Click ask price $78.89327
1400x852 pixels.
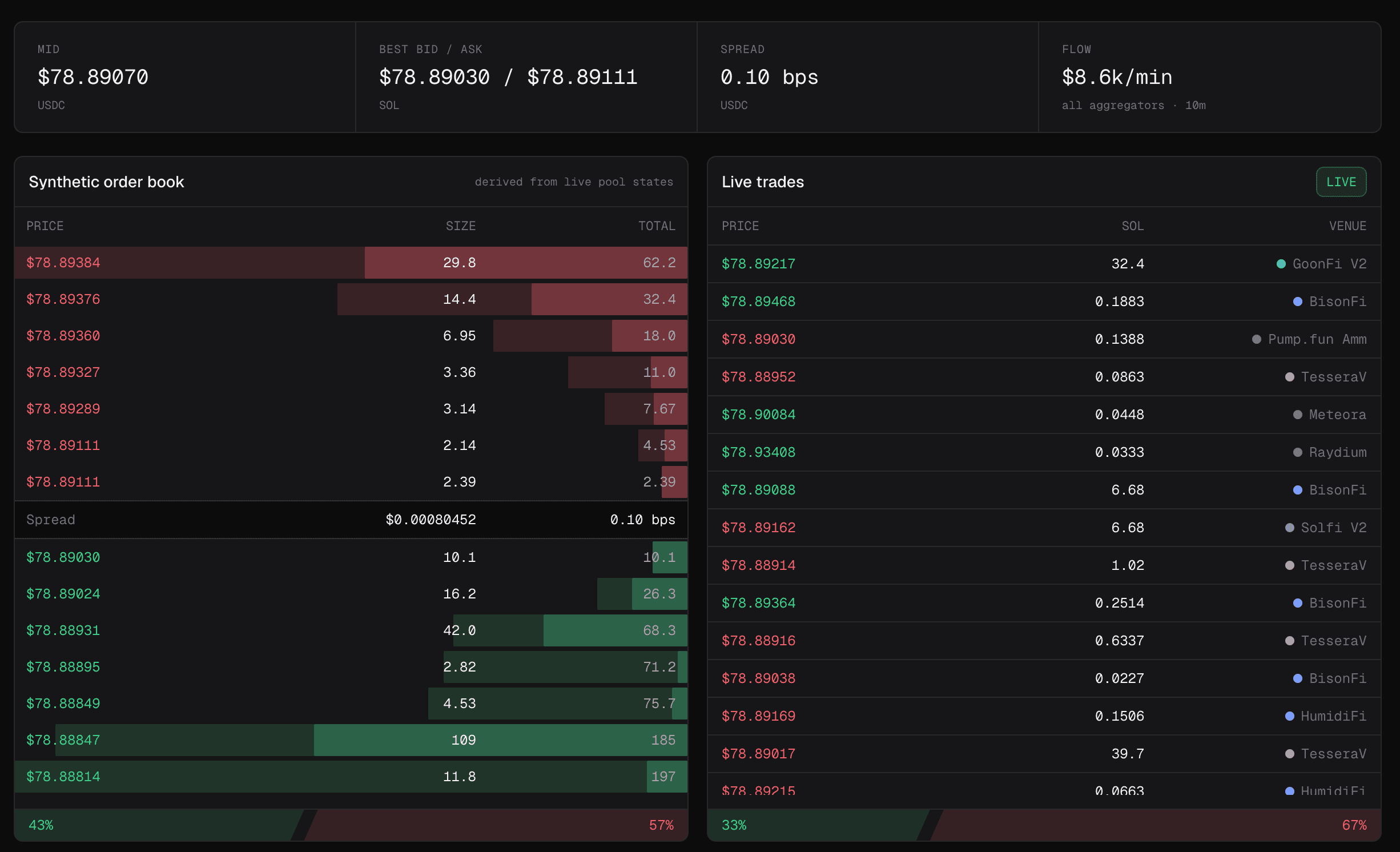[63, 372]
